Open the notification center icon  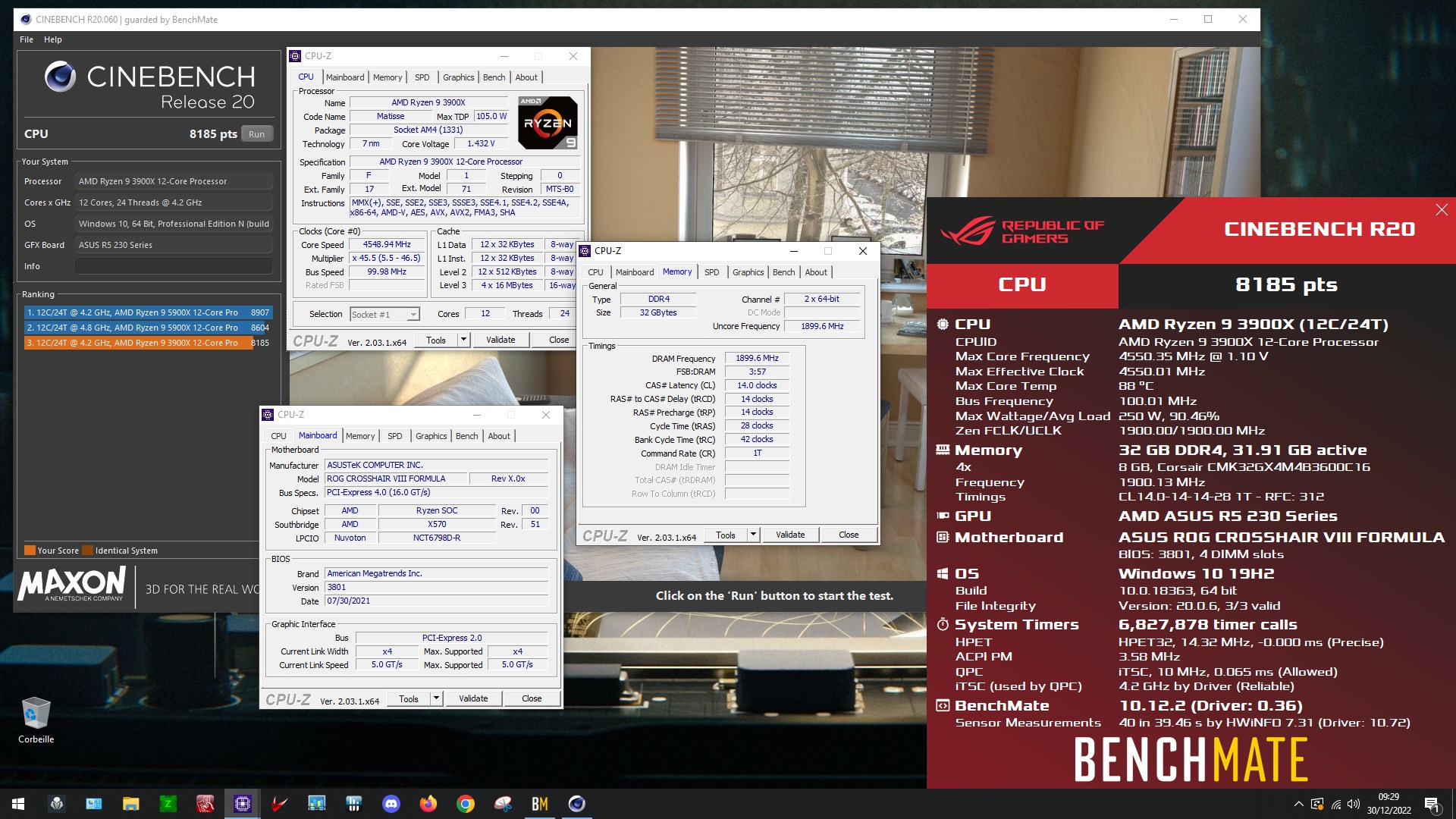pos(1432,804)
